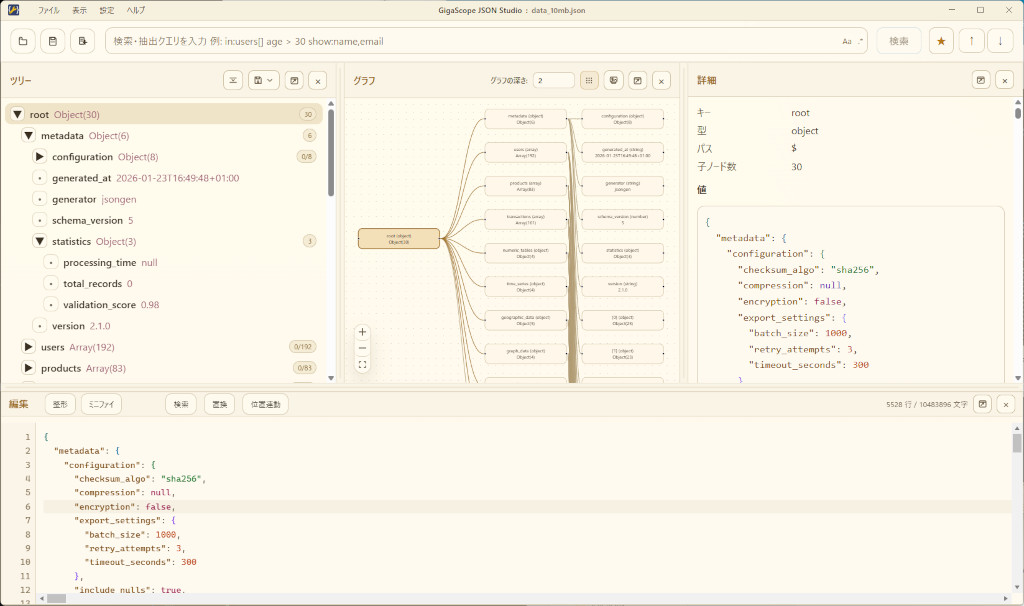Viewport: 1024px width, 606px height.
Task: Select the total_records tree row
Action: coord(180,283)
